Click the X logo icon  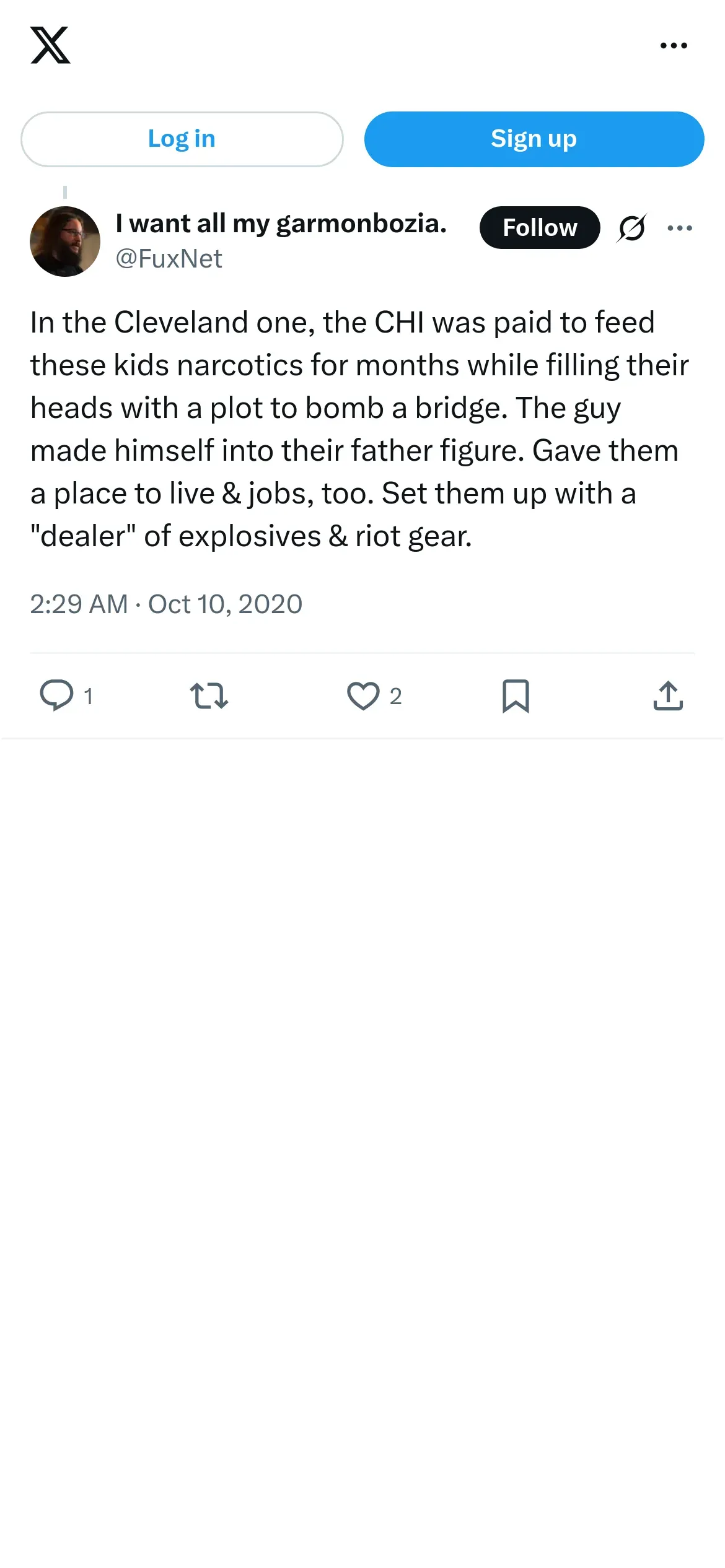[x=50, y=45]
